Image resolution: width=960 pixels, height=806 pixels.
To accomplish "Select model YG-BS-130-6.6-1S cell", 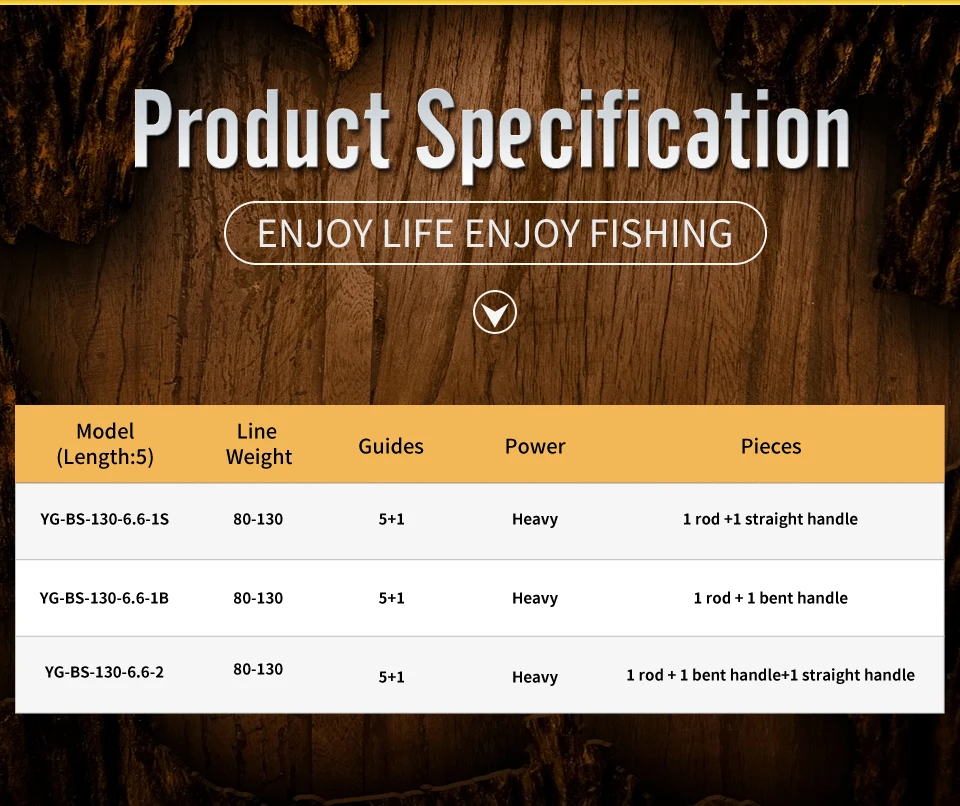I will pos(105,519).
